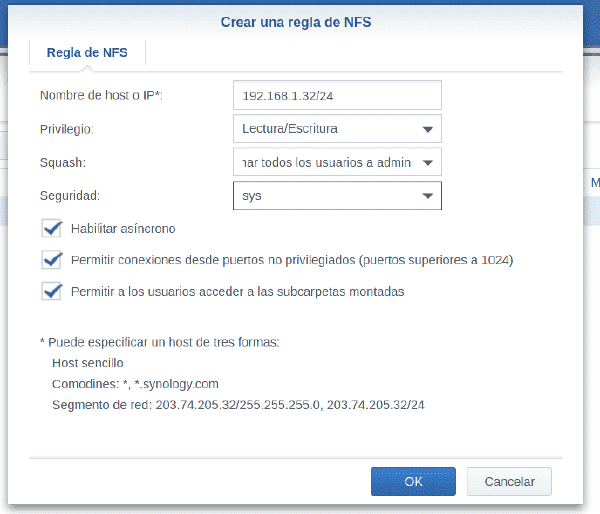This screenshot has height=514, width=600.
Task: Select the 'Crear una regla de NFS' title
Action: coord(296,22)
